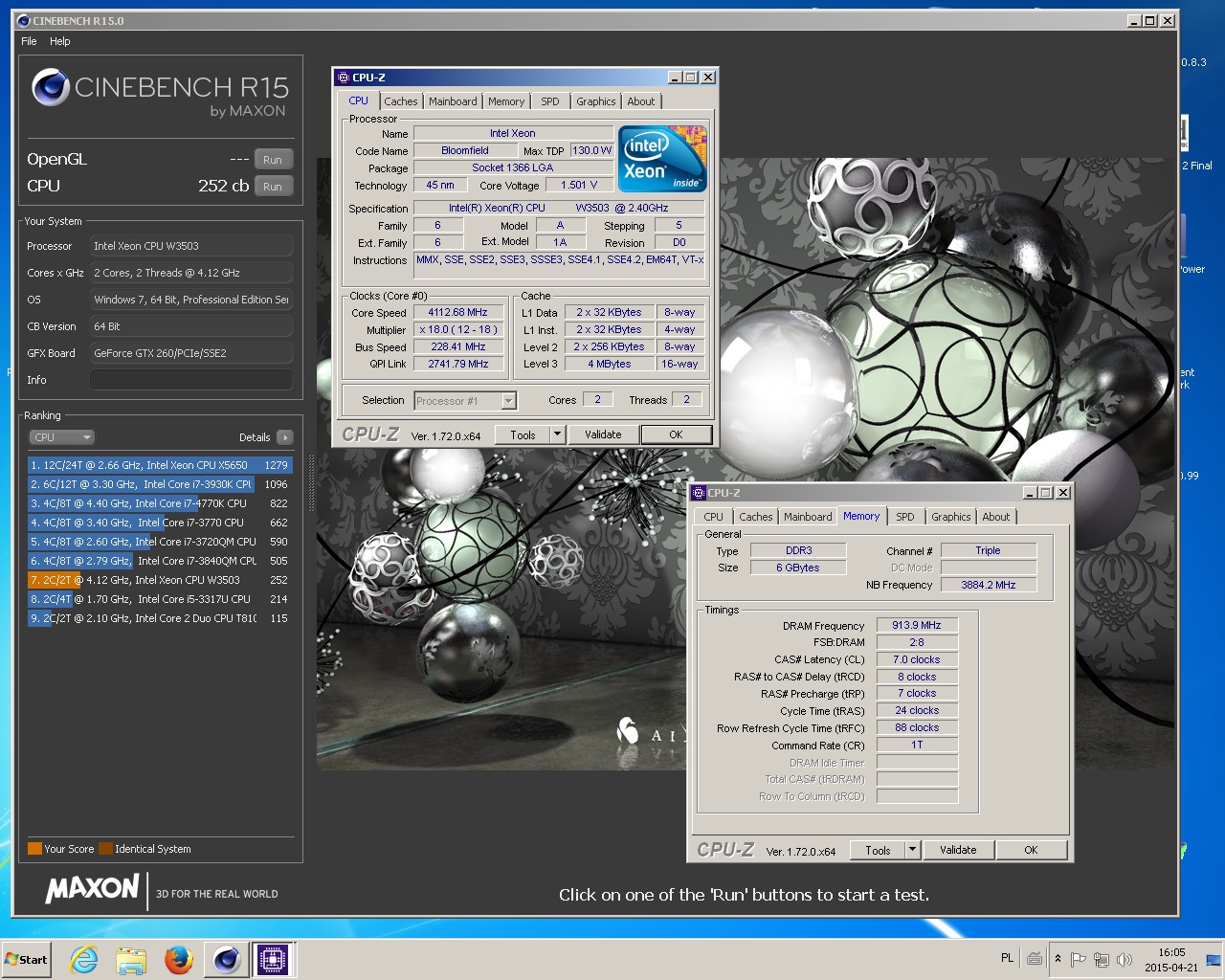Select ranking entry Core i7-3770
1225x980 pixels.
click(160, 523)
